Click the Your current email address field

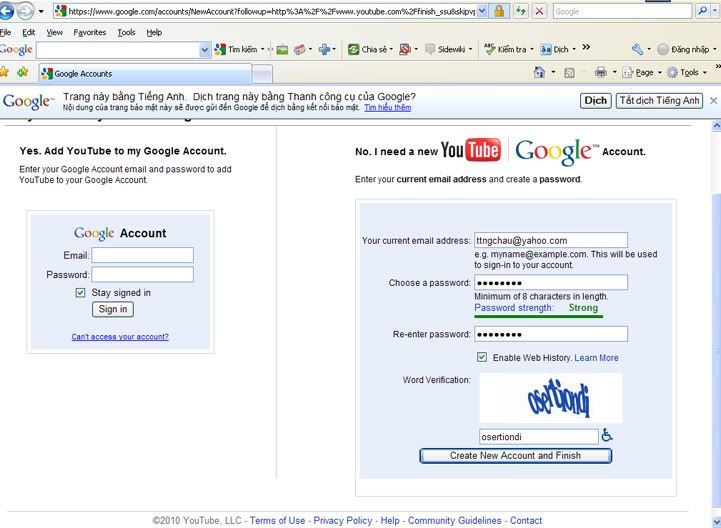click(551, 240)
